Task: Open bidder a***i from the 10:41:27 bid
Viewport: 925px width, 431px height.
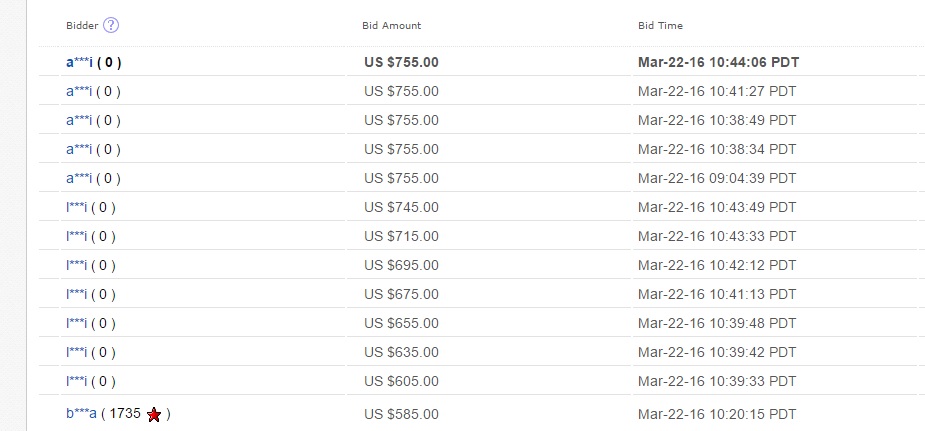Action: click(79, 91)
